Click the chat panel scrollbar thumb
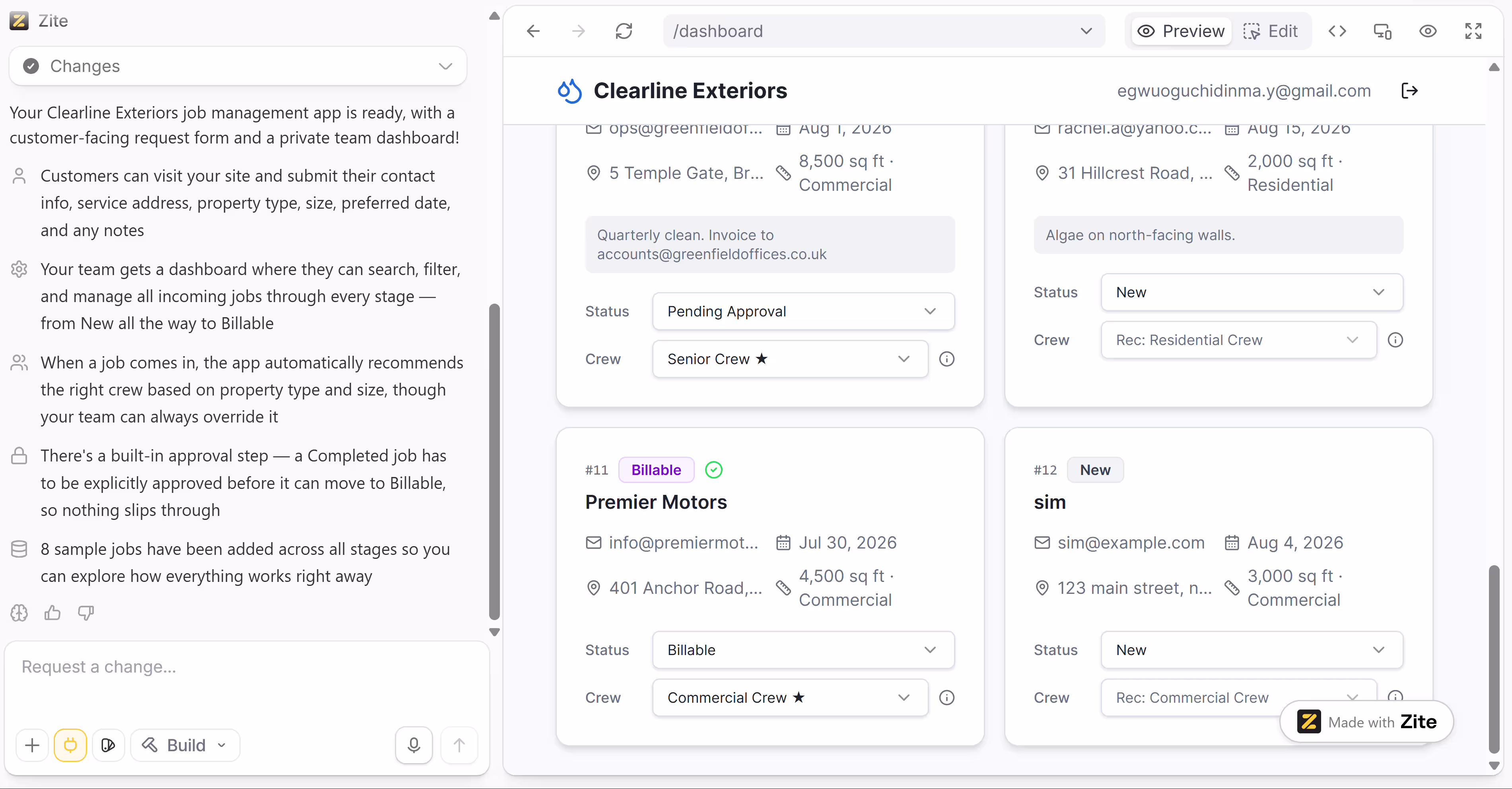This screenshot has width=1512, height=789. (x=494, y=461)
